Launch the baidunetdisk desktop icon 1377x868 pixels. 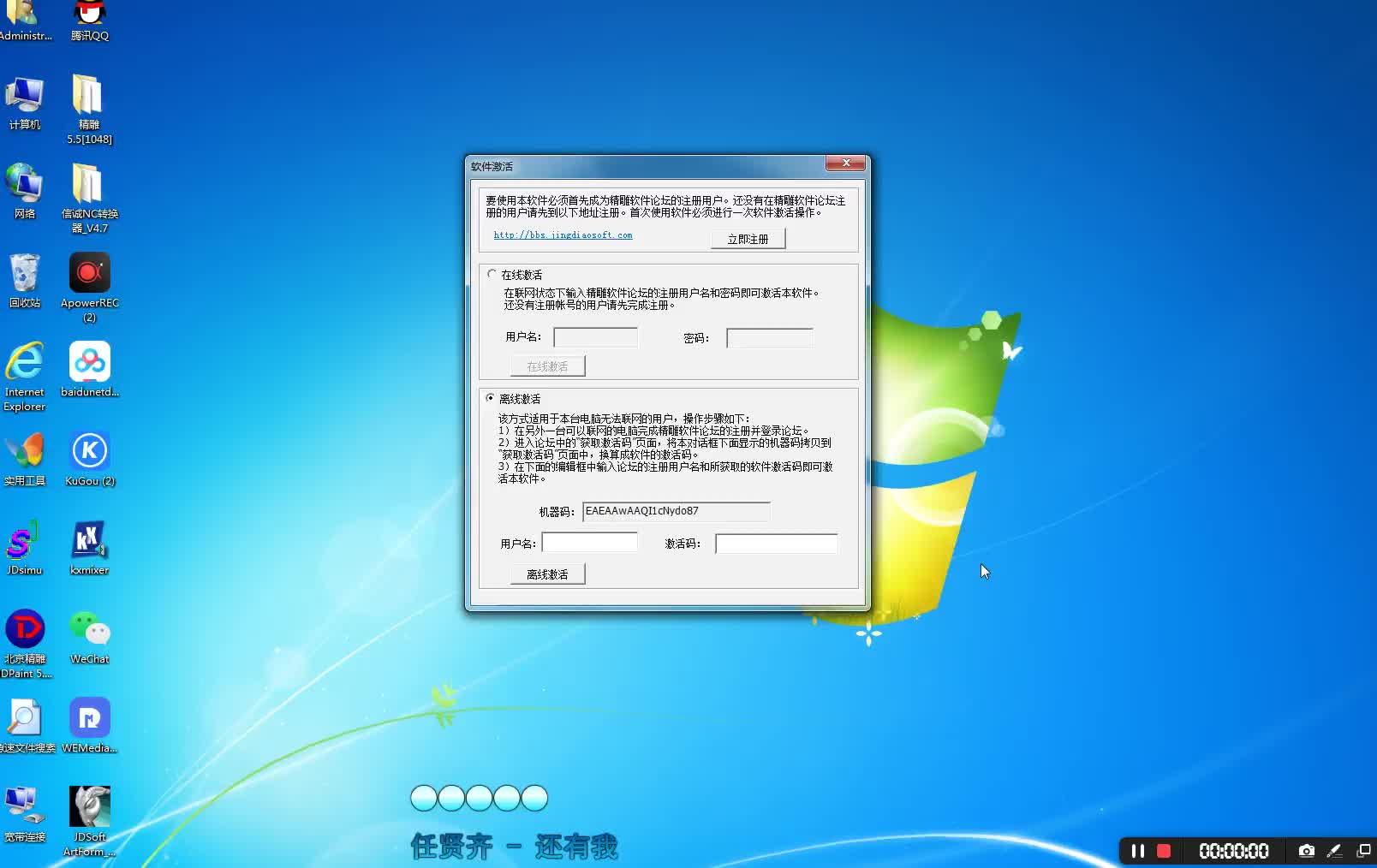(89, 369)
